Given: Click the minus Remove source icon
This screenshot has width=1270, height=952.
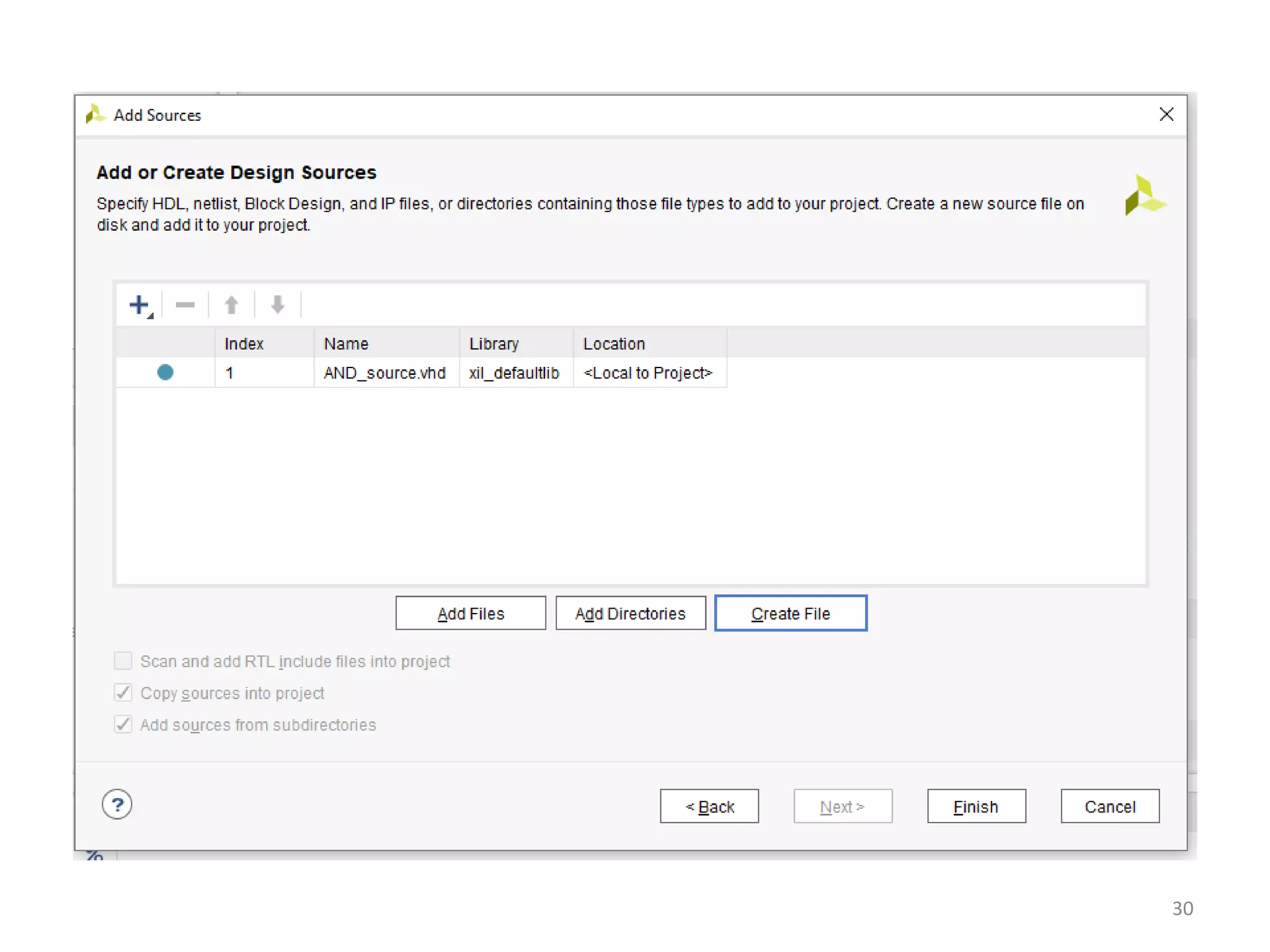Looking at the screenshot, I should [185, 304].
